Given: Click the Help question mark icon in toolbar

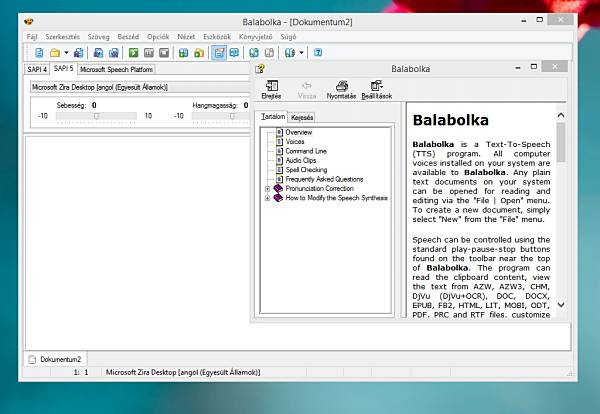Looking at the screenshot, I should point(318,52).
